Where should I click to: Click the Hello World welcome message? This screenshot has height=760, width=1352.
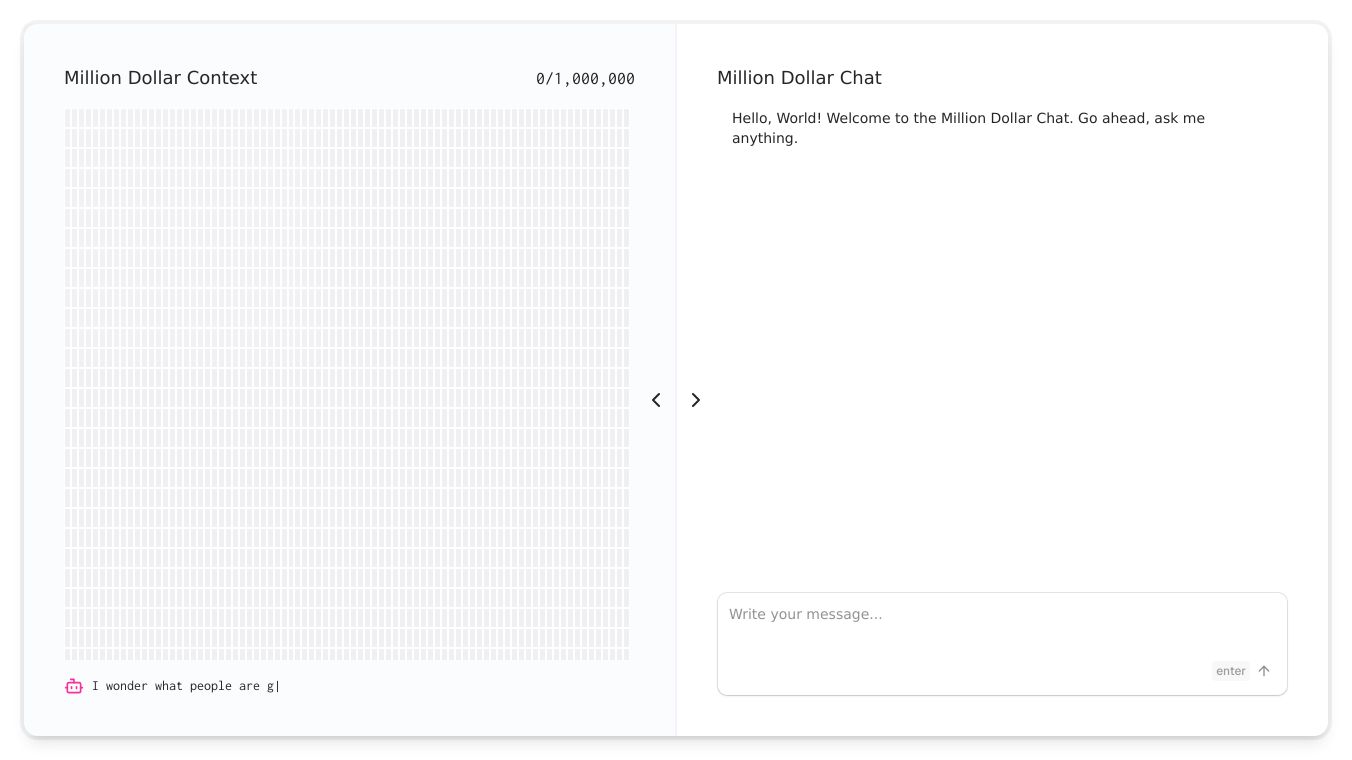[x=968, y=128]
